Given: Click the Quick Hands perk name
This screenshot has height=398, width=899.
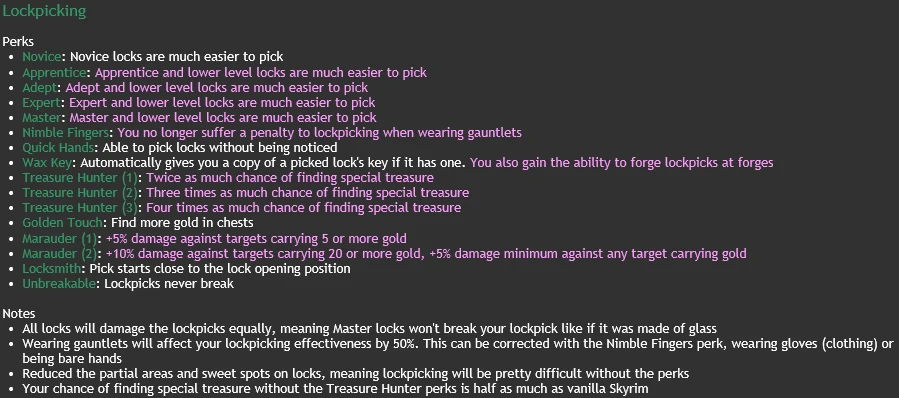Looking at the screenshot, I should pyautogui.click(x=58, y=148).
